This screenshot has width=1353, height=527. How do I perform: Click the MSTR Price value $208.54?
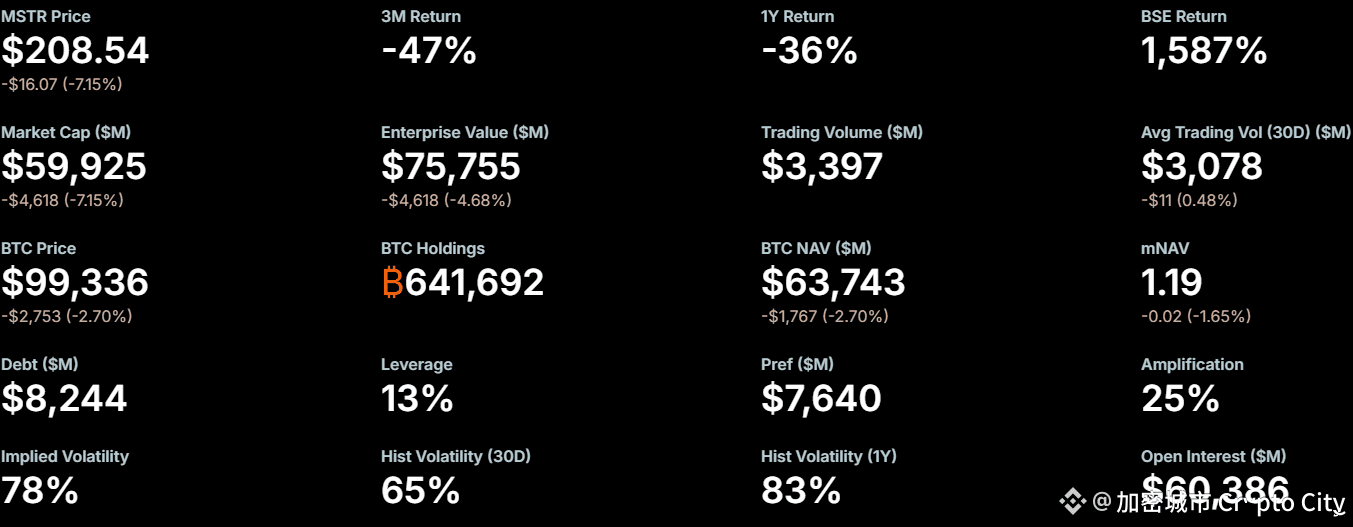75,50
